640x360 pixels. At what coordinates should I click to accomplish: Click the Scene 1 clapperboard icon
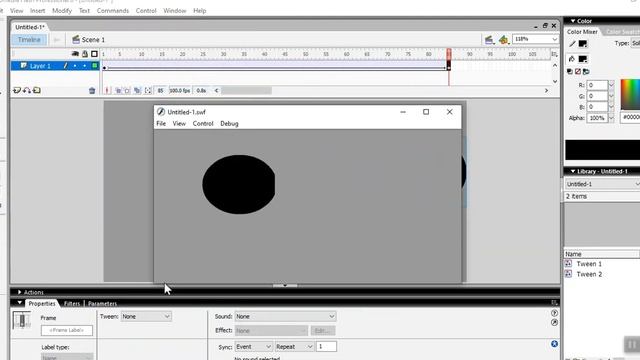coord(76,40)
